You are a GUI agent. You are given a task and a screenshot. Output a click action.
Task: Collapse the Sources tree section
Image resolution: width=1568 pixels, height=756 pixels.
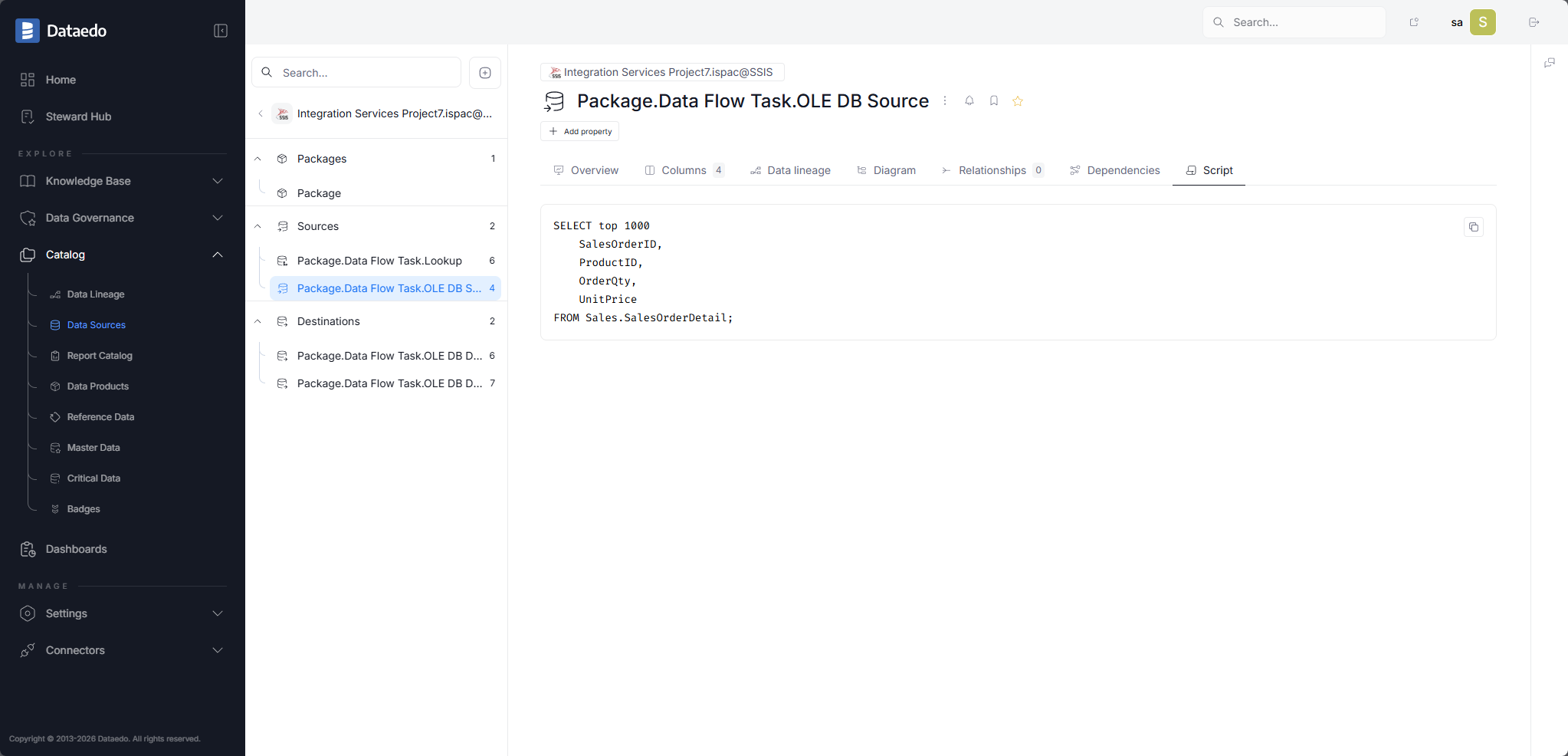(x=258, y=226)
